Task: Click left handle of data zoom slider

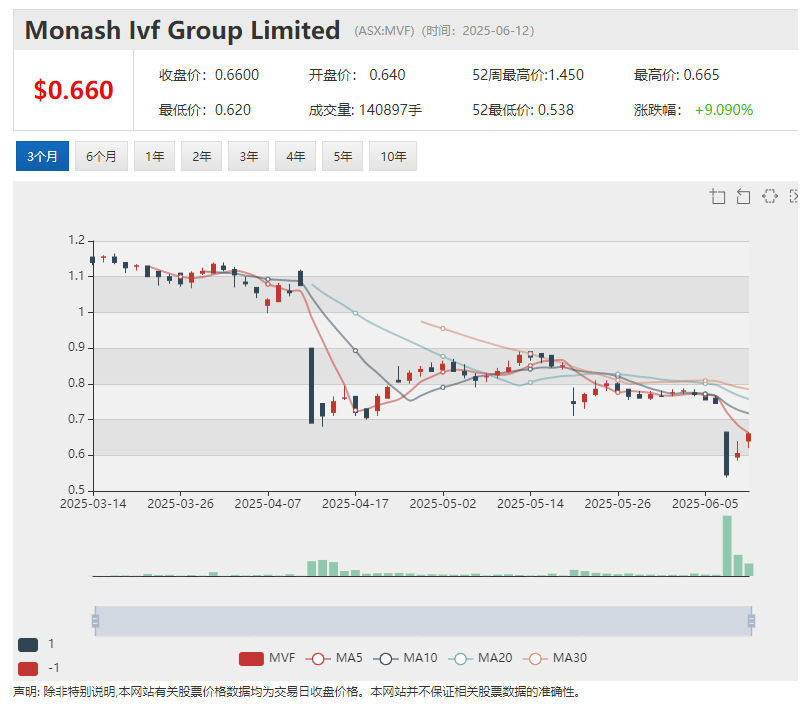Action: (x=95, y=621)
